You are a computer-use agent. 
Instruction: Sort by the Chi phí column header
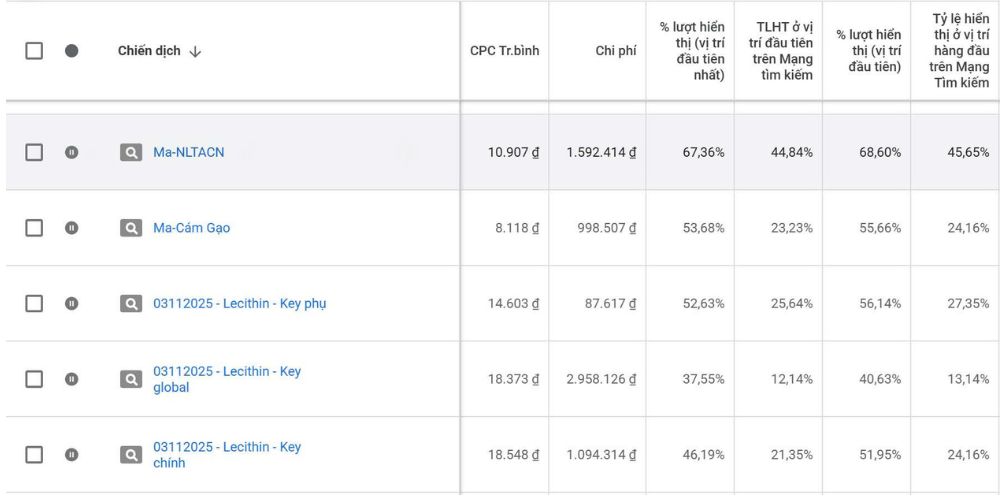(x=615, y=51)
